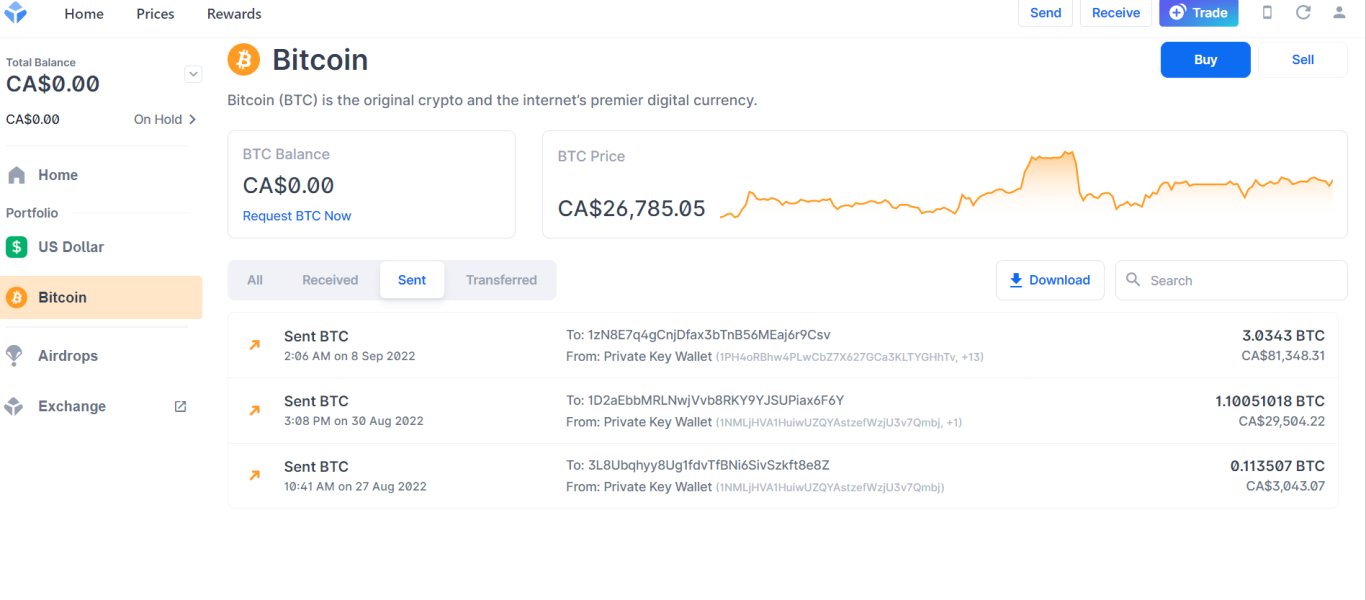Expand the Total Balance dropdown arrow
Screen dimensions: 1366x600
(x=194, y=74)
